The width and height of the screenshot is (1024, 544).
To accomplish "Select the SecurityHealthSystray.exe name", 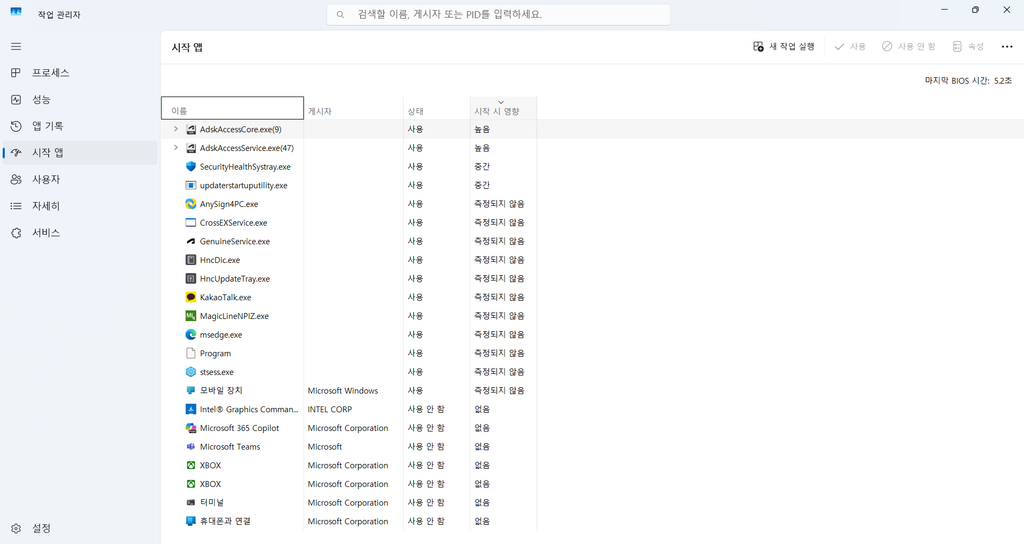I will 245,167.
